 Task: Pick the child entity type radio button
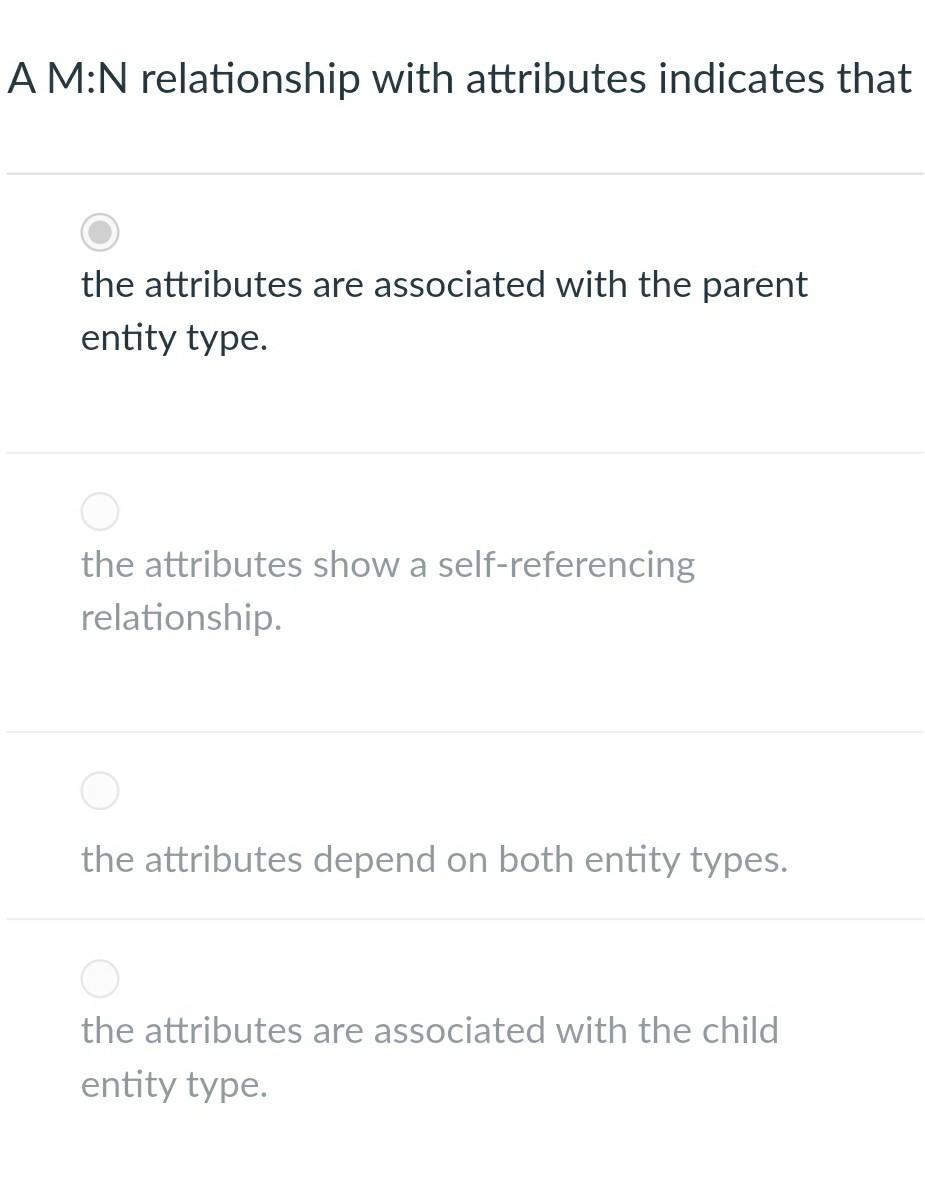[100, 979]
